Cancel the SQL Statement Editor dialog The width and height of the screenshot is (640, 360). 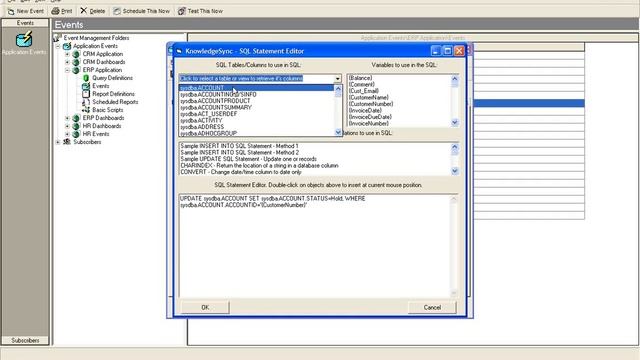tap(432, 307)
